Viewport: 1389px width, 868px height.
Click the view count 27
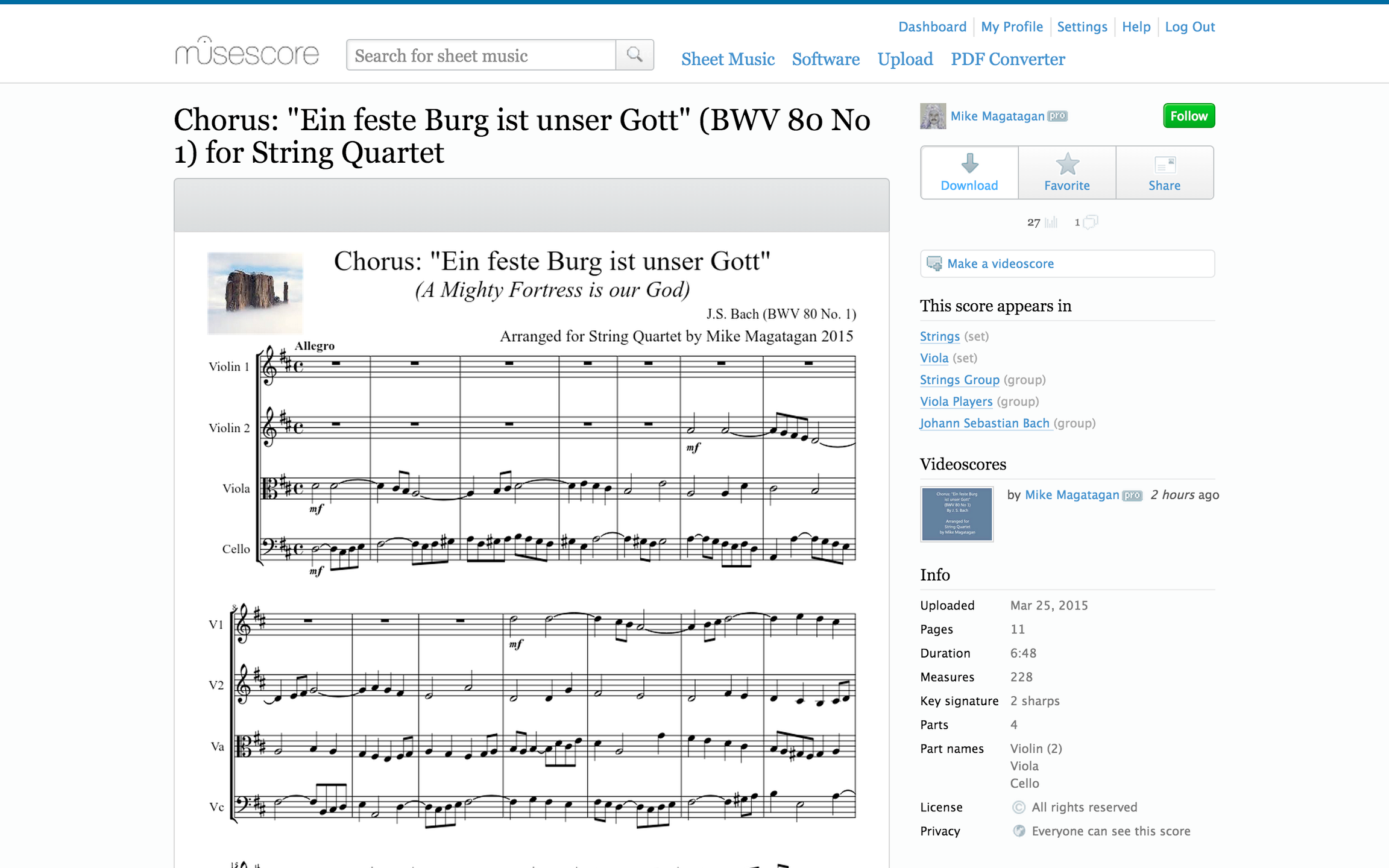[1033, 222]
